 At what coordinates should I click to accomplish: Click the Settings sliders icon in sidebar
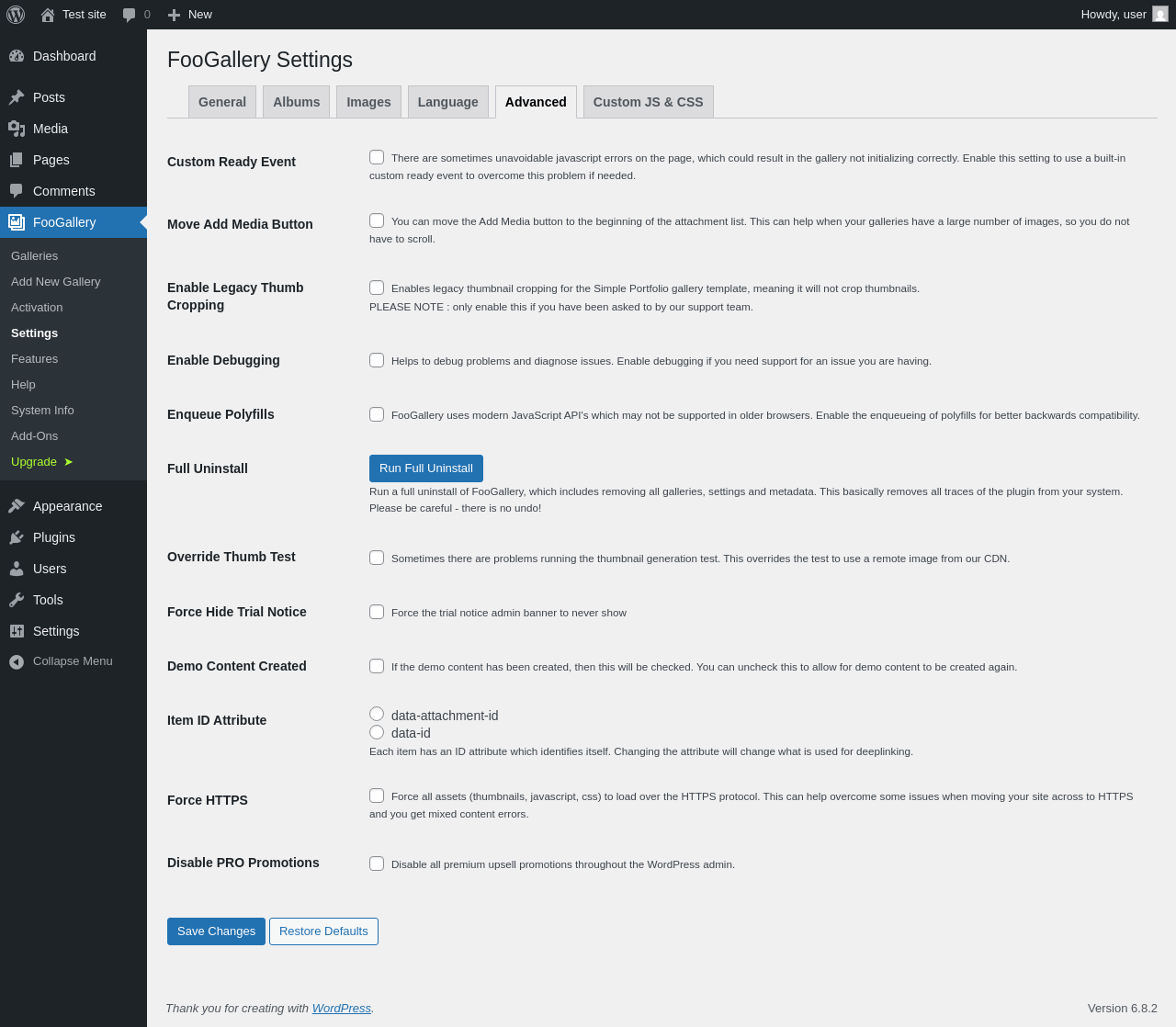(17, 631)
